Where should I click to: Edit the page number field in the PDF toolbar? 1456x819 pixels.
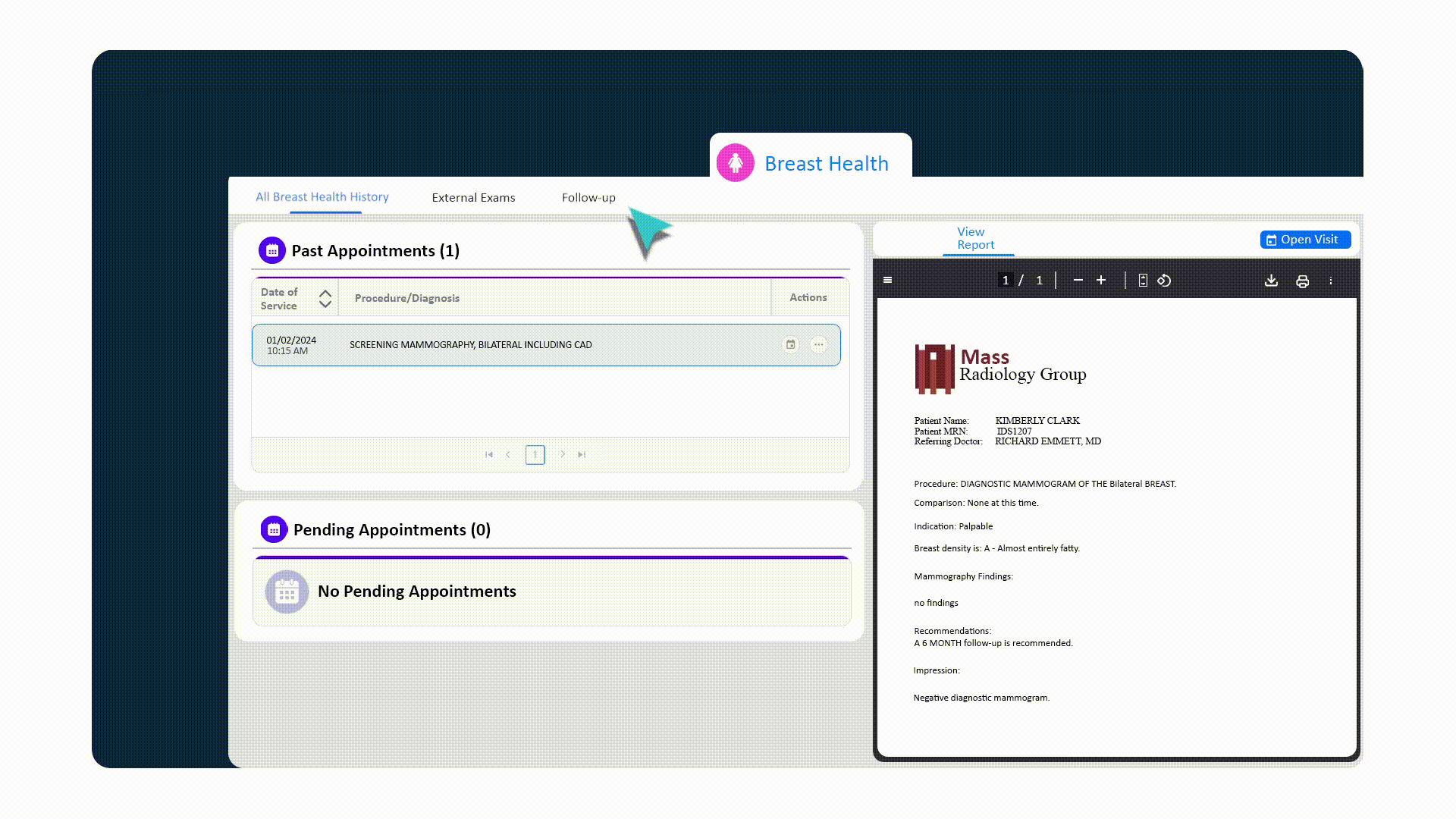(x=1006, y=280)
